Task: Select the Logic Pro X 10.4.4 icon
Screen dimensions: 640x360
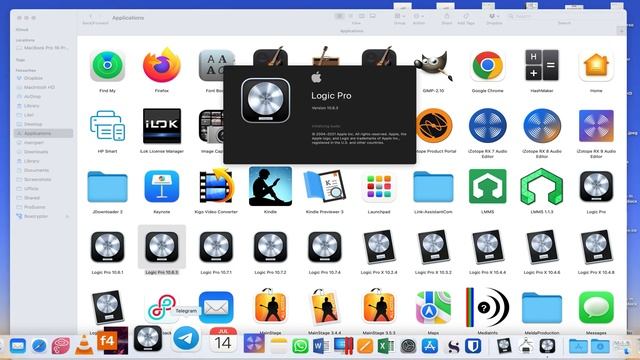Action: click(487, 247)
